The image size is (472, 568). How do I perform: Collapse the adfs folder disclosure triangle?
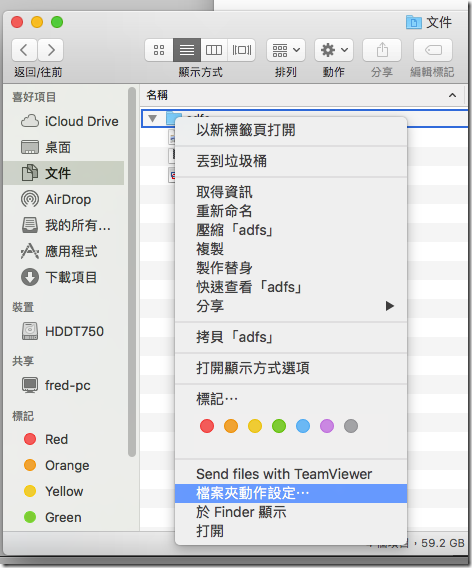(153, 118)
